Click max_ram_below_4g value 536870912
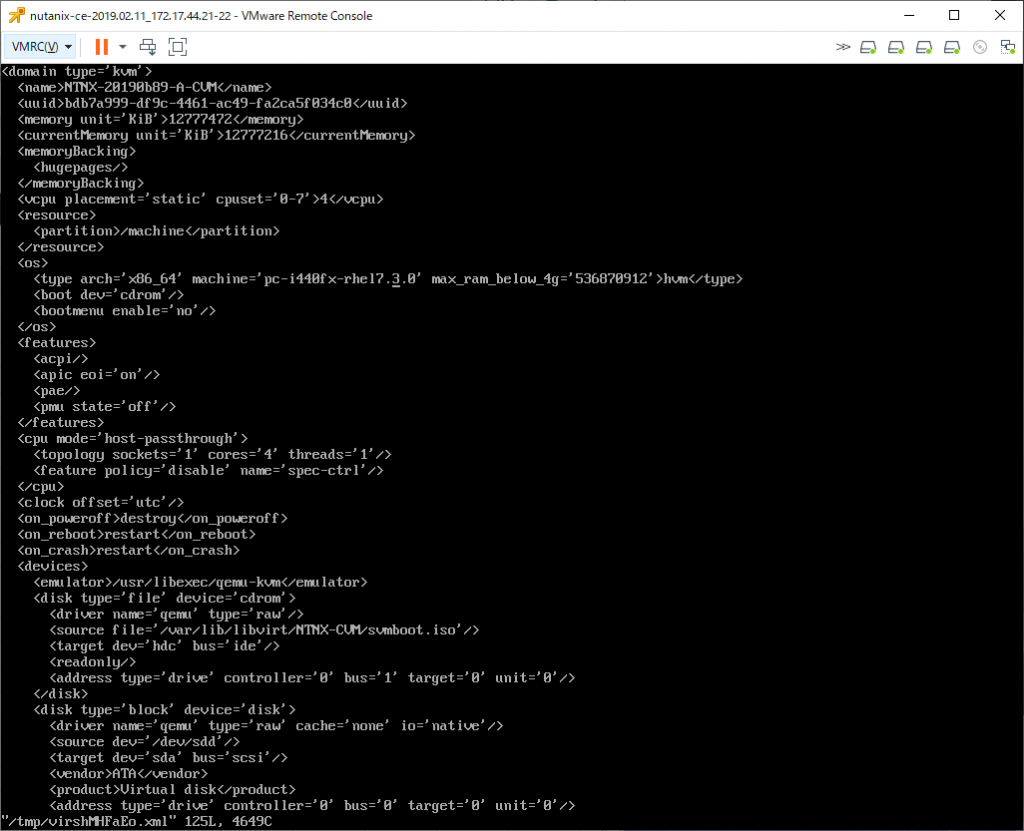 (x=611, y=279)
